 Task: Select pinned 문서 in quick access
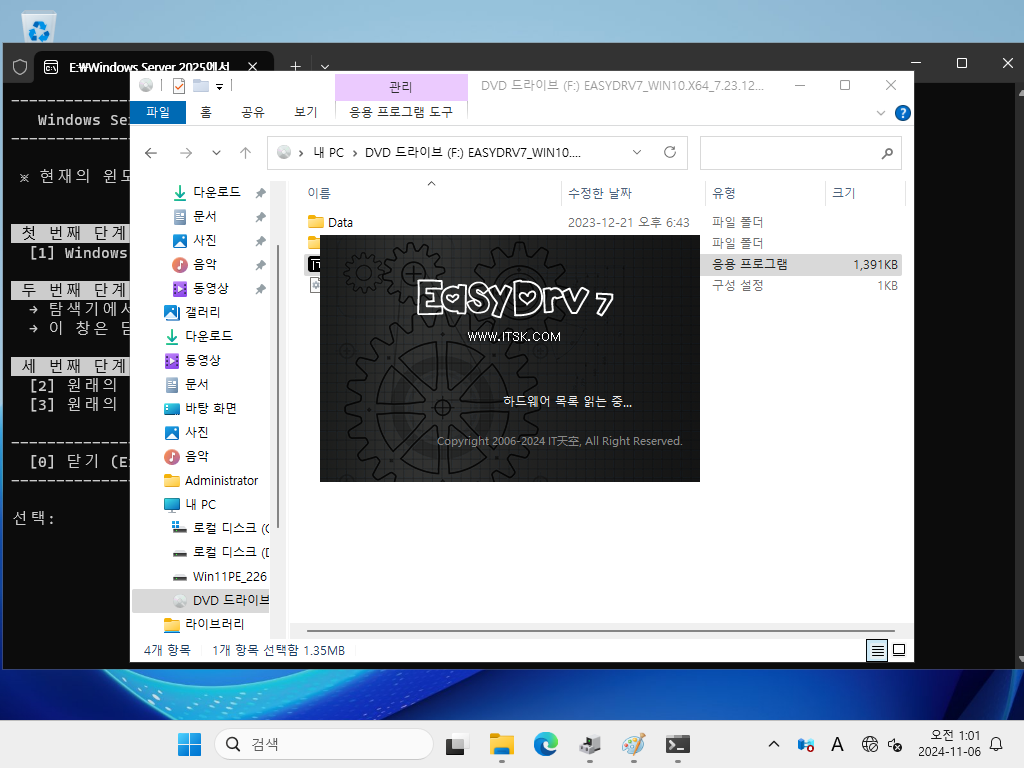tap(204, 216)
